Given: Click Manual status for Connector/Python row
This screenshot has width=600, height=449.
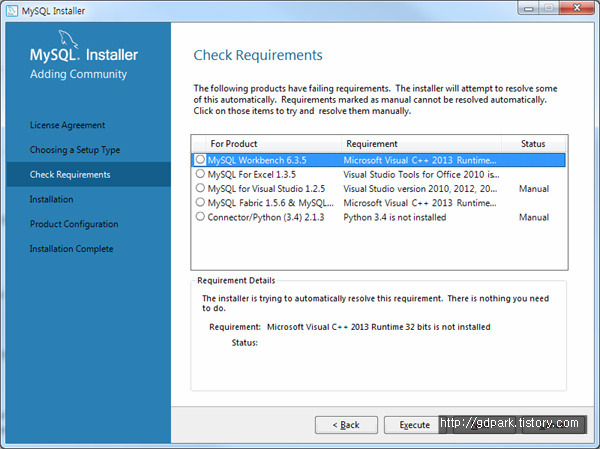Looking at the screenshot, I should (x=534, y=217).
